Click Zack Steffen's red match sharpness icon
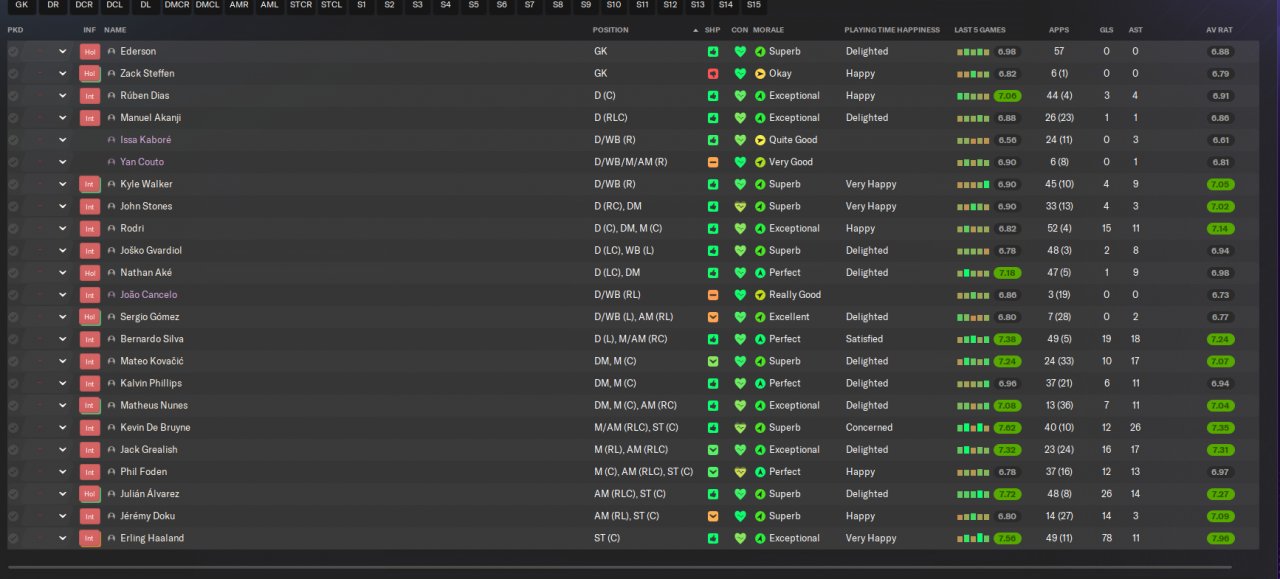This screenshot has height=579, width=1280. point(713,74)
